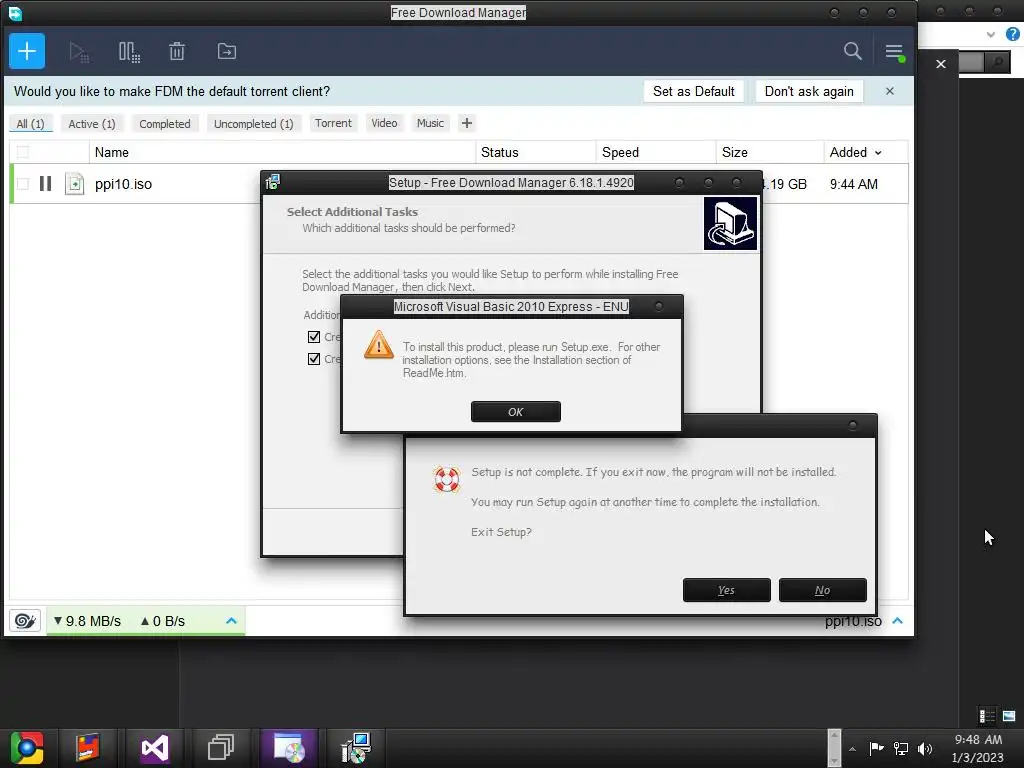This screenshot has width=1024, height=768.
Task: Switch to the Completed tab
Action: tap(165, 123)
